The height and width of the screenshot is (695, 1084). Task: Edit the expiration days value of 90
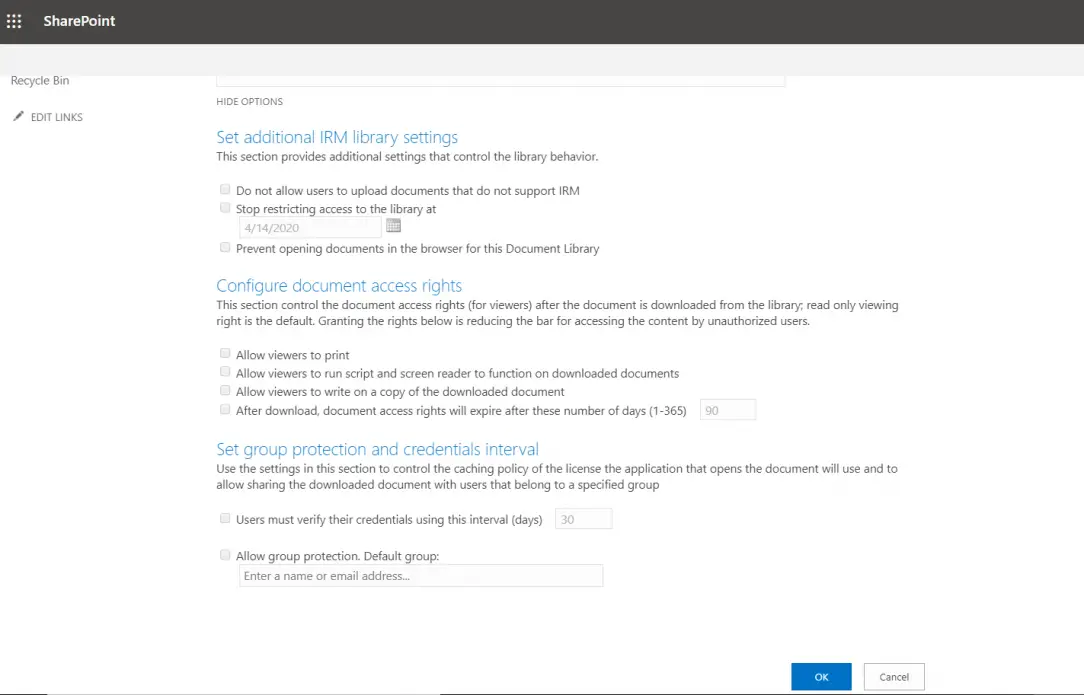pyautogui.click(x=728, y=409)
